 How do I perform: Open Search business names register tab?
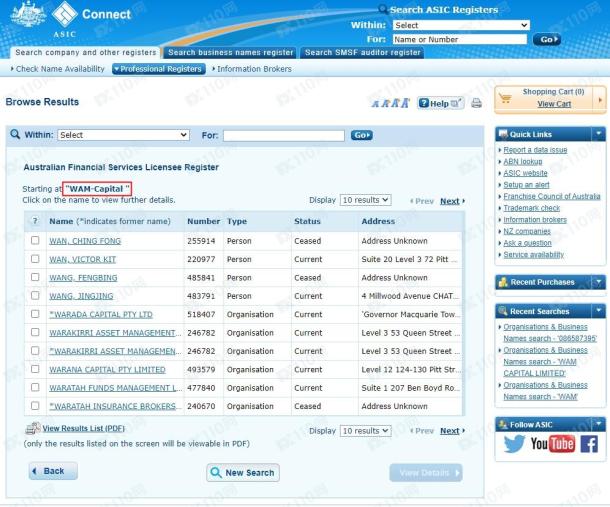pyautogui.click(x=230, y=53)
